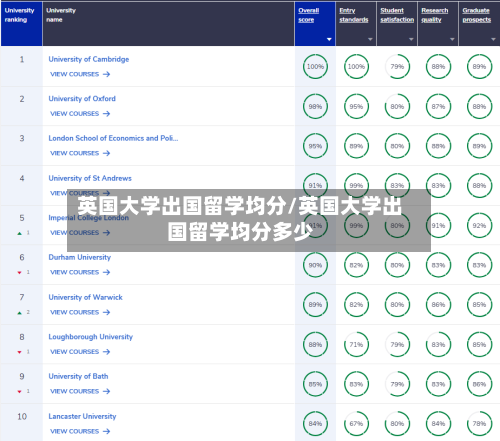View courses for Durham University
The width and height of the screenshot is (500, 441).
[x=80, y=272]
